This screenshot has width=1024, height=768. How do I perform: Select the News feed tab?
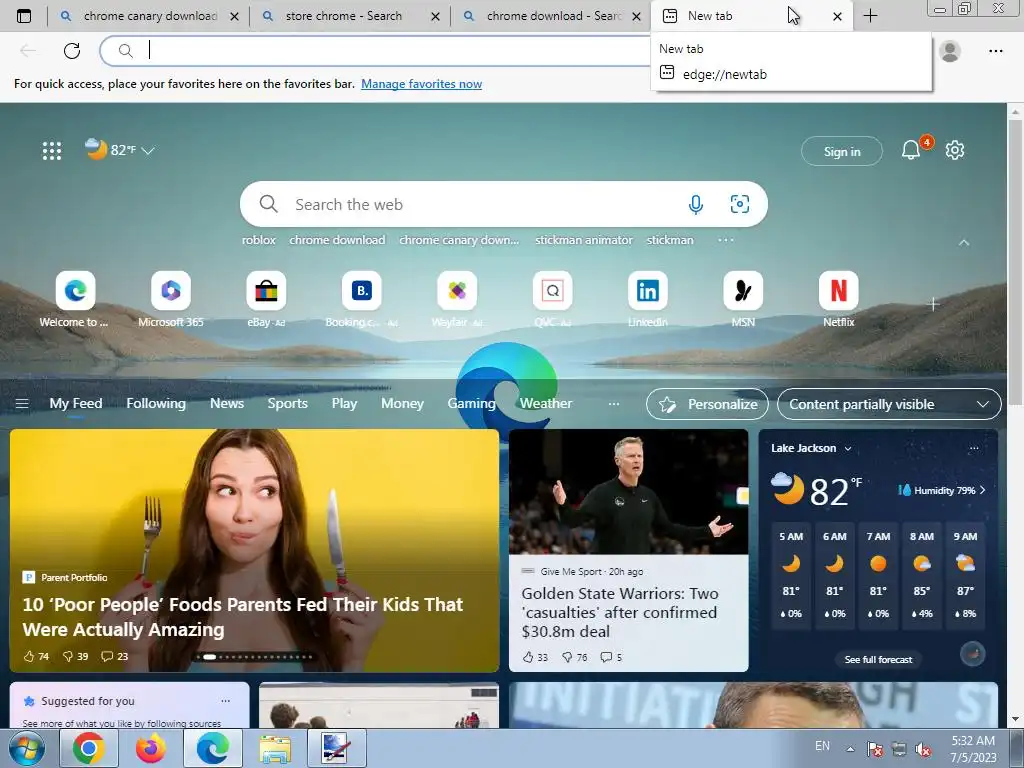(x=227, y=404)
